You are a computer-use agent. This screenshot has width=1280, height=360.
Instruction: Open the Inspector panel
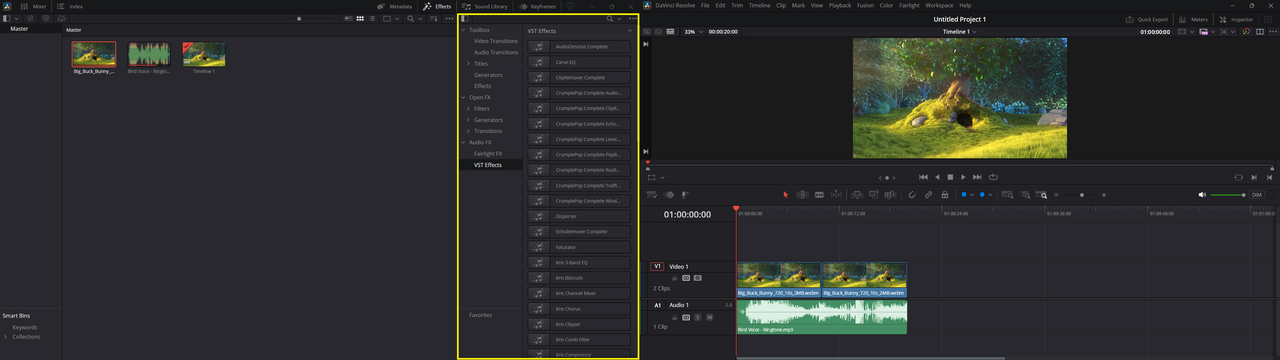1237,19
